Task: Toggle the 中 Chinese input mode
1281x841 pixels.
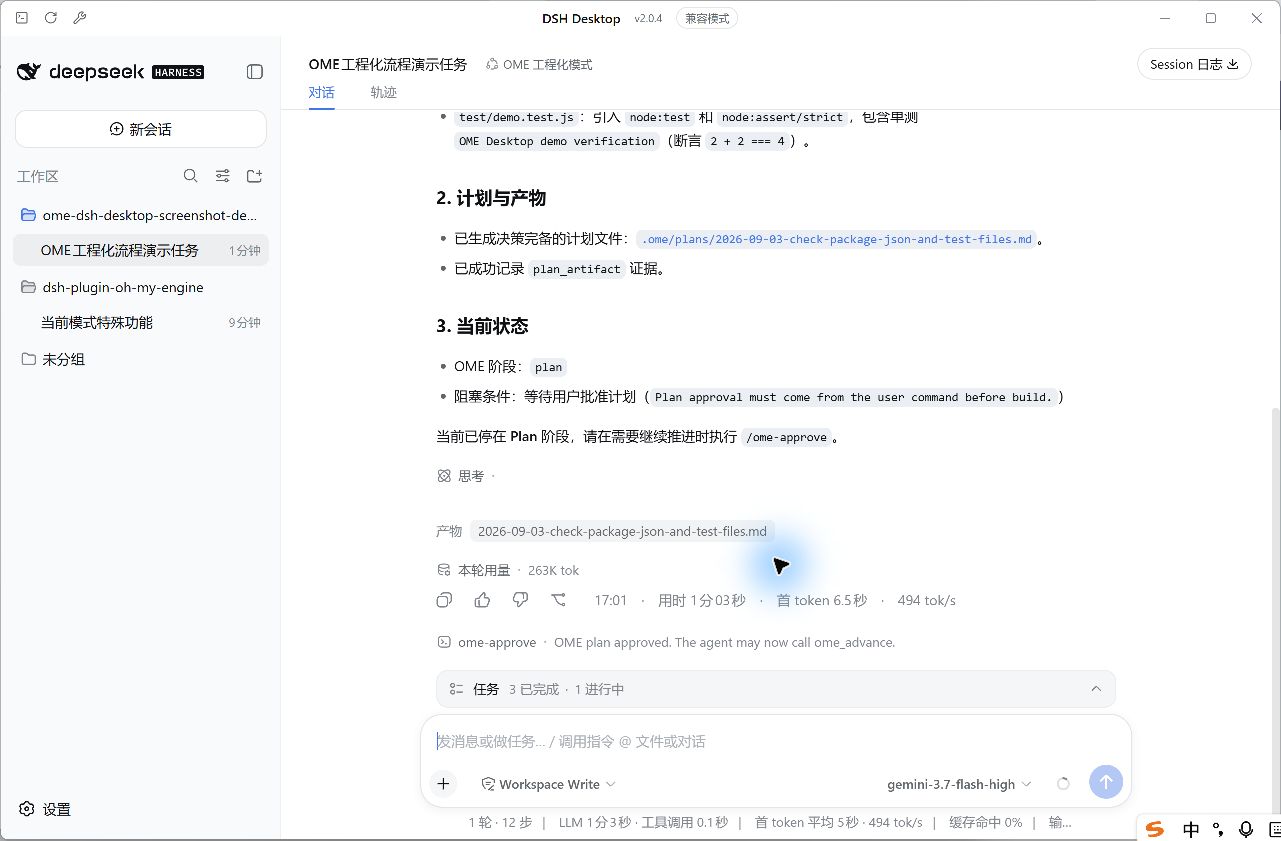Action: [1190, 829]
